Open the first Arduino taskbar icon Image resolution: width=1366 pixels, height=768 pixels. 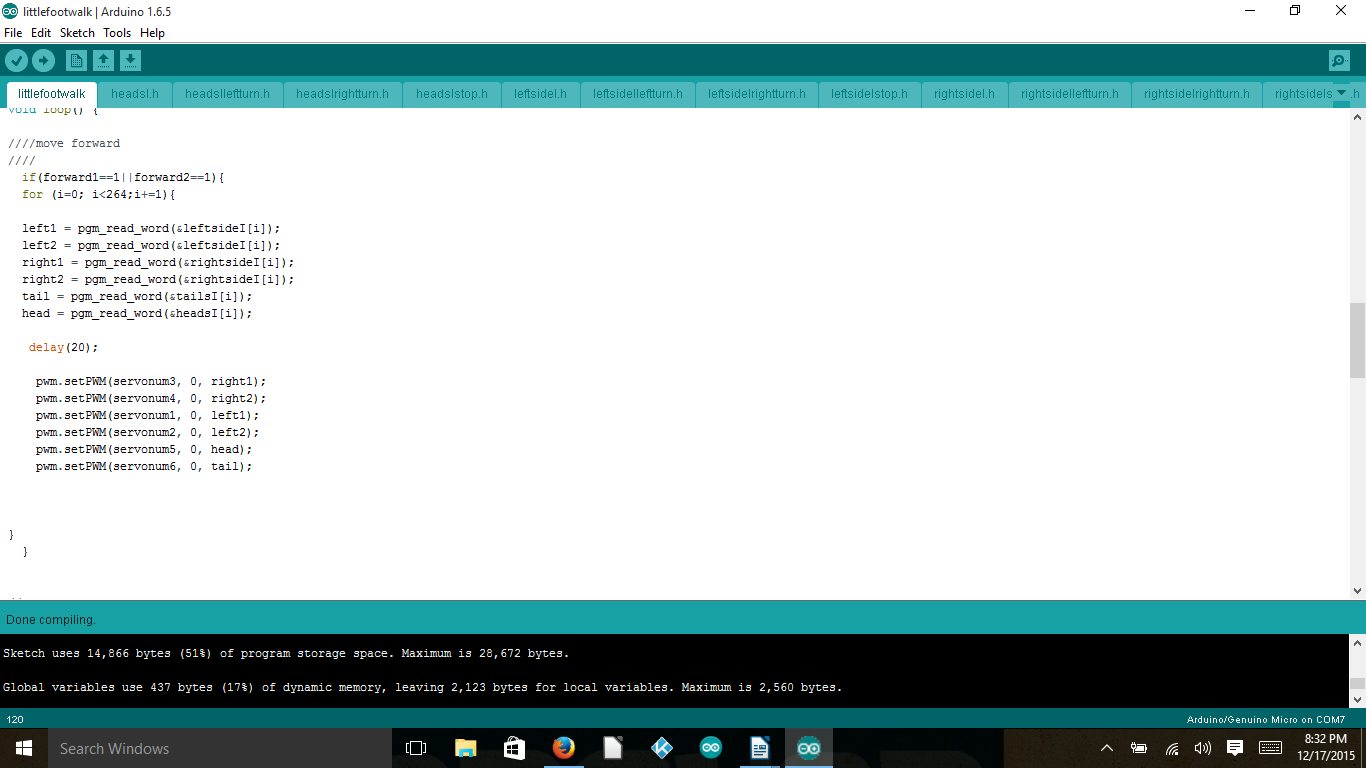pyautogui.click(x=710, y=748)
